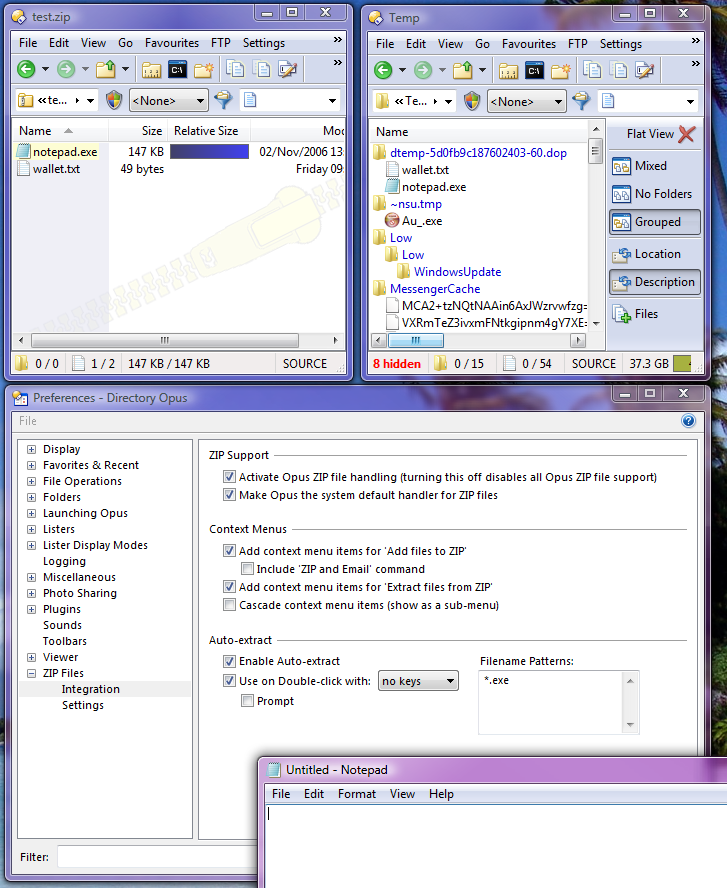727x888 pixels.
Task: Click Up folder icon in test.zip window
Action: click(x=106, y=69)
